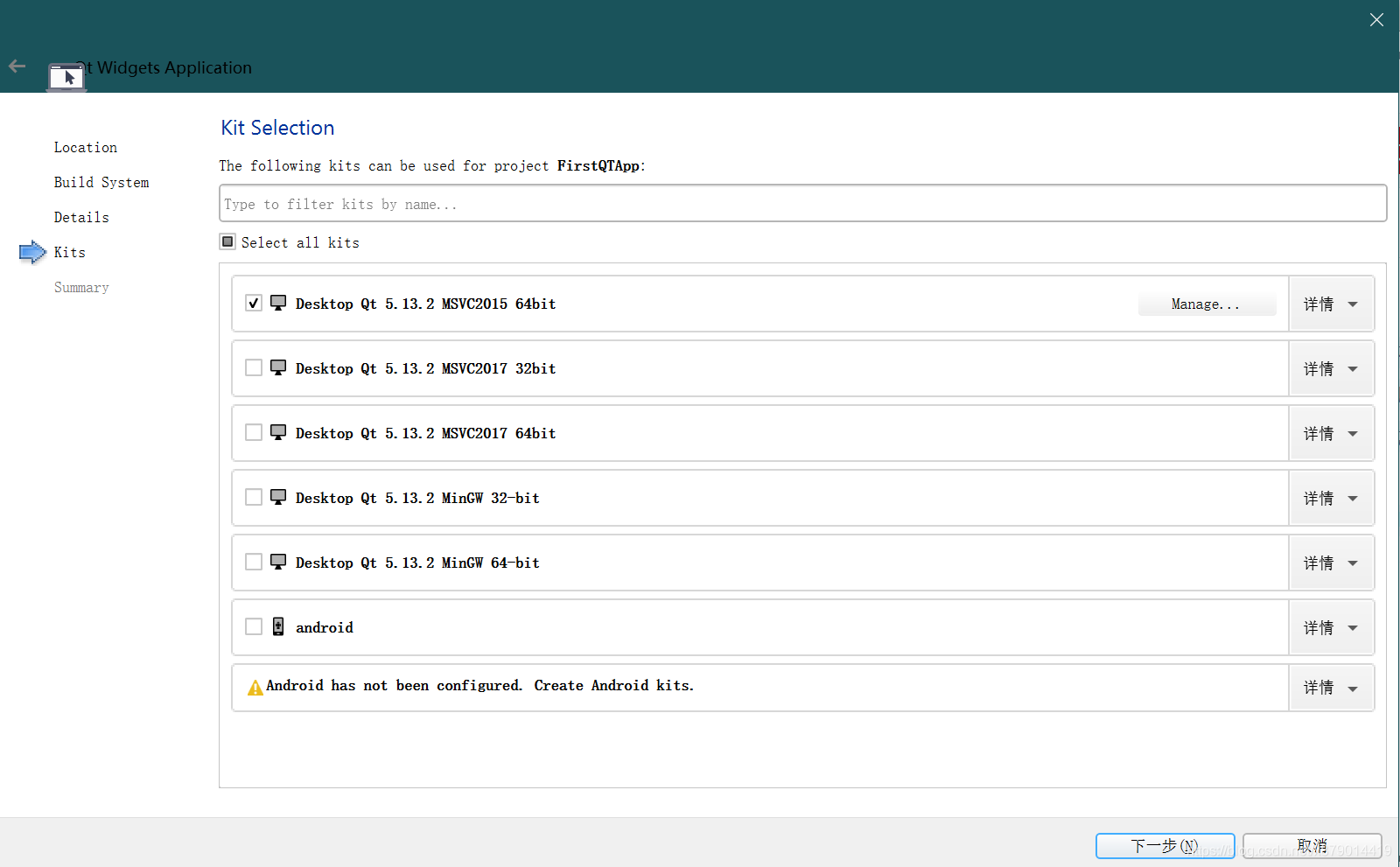Click the Manage... button for MSVC2015 kit
The width and height of the screenshot is (1400, 867).
pyautogui.click(x=1207, y=304)
